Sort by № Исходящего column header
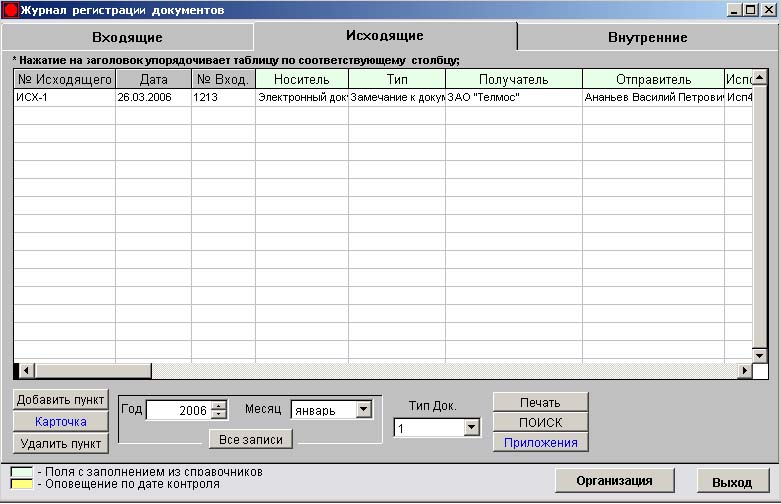 64,79
